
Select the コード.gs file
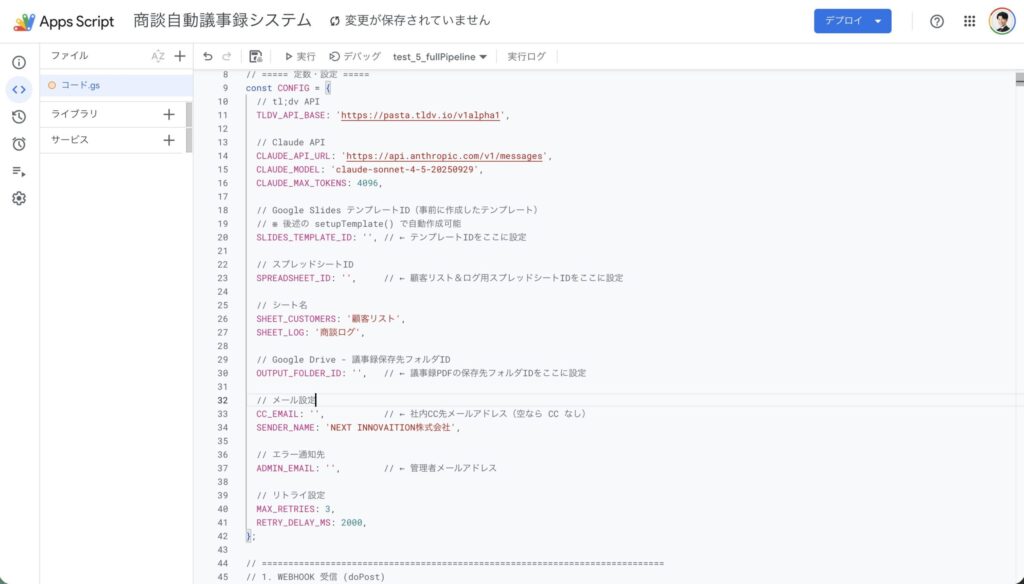pos(80,86)
